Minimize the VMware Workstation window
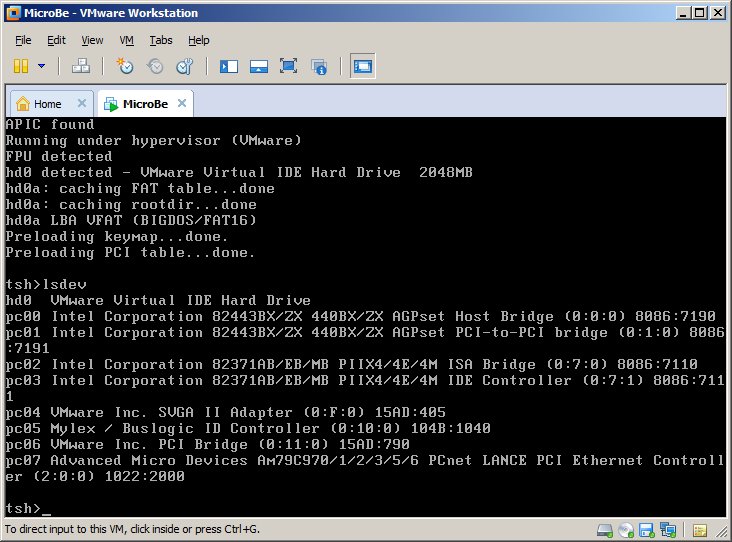The width and height of the screenshot is (732, 542). 683,13
